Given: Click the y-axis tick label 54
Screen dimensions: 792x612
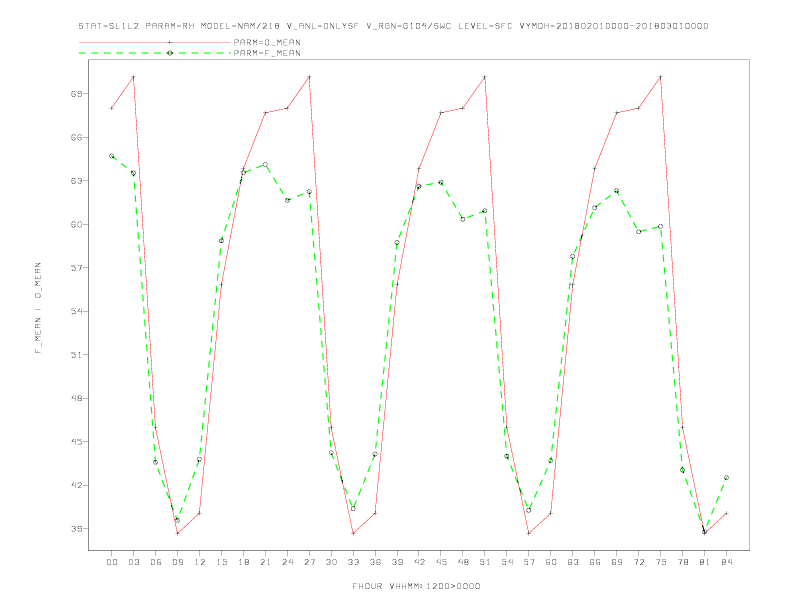Looking at the screenshot, I should (x=76, y=311).
